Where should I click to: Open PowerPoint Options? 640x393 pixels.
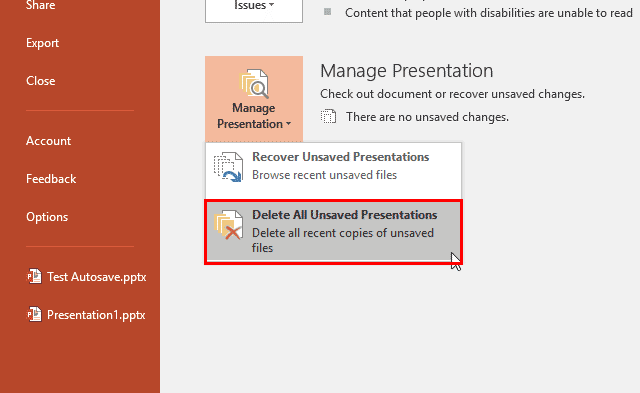[47, 217]
